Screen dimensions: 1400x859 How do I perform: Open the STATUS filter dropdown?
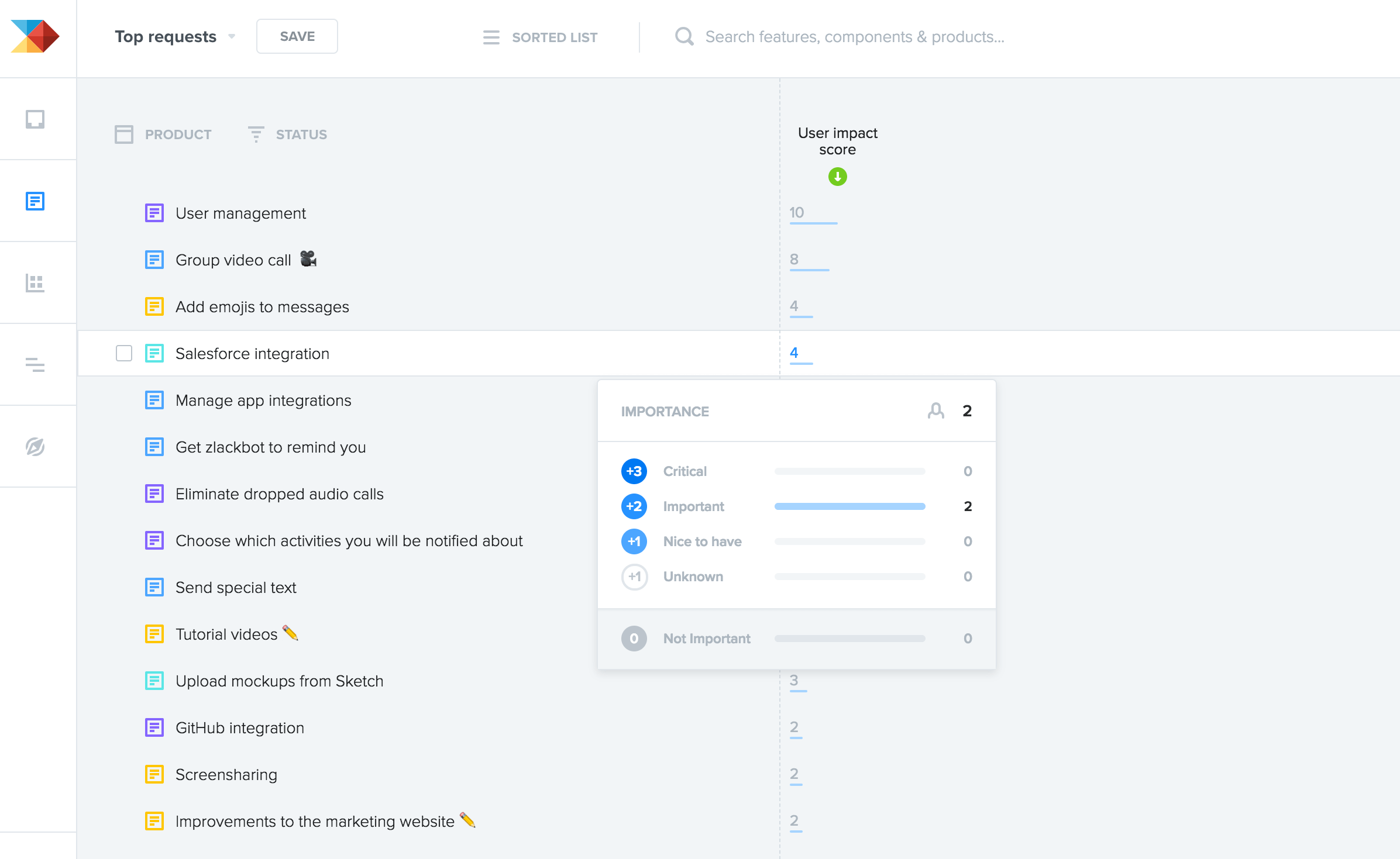pos(287,134)
